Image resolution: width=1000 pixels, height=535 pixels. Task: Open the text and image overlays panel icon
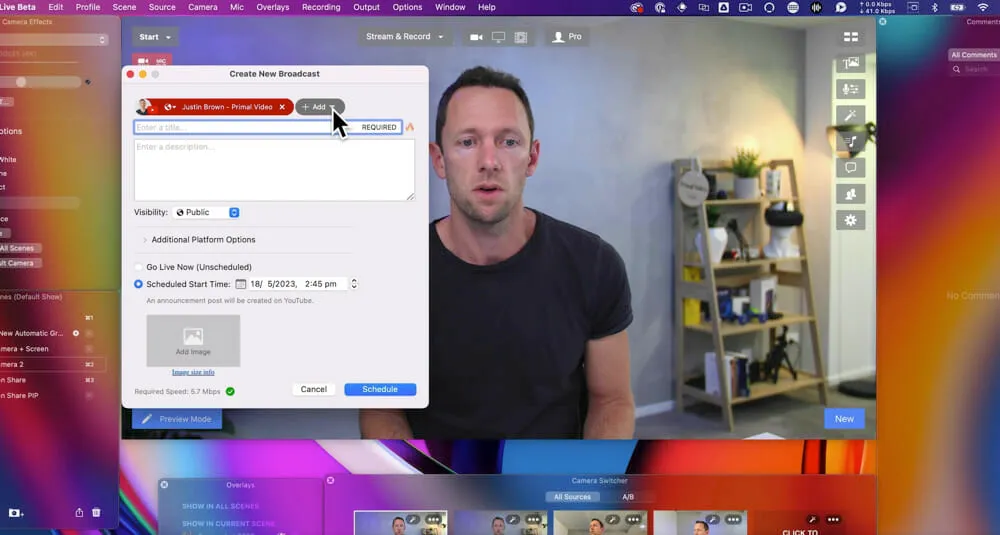point(851,63)
